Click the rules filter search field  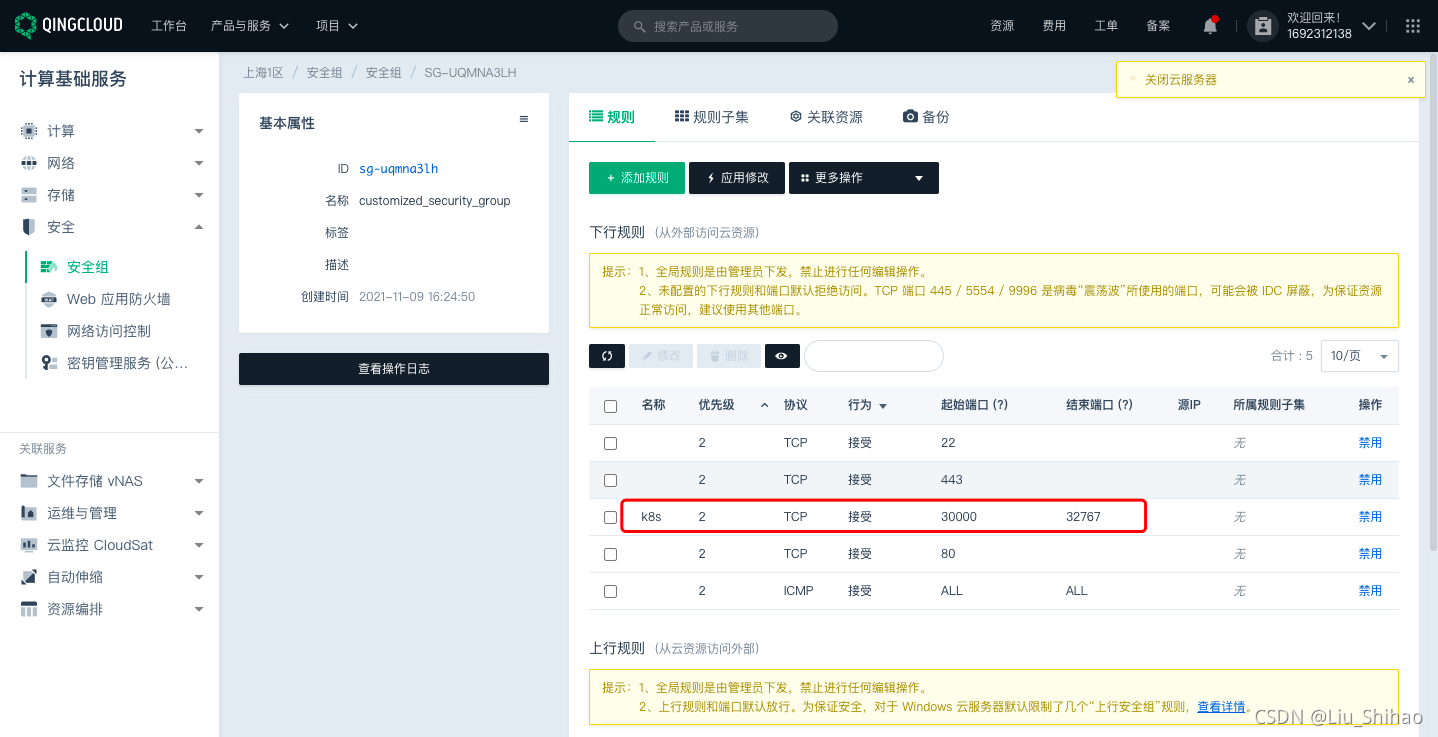[x=874, y=356]
